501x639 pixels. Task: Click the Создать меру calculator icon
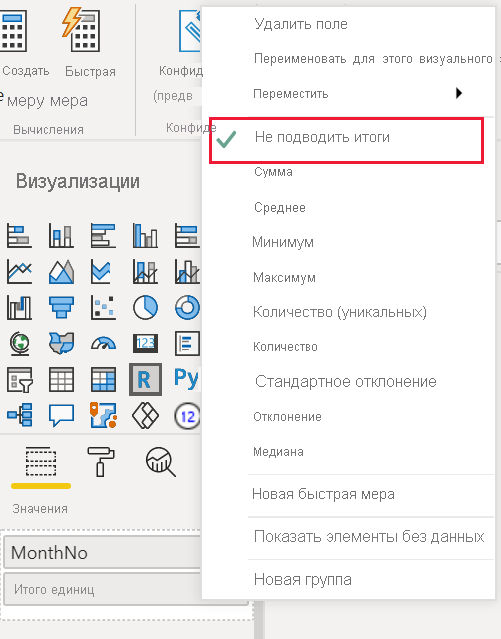pos(13,30)
